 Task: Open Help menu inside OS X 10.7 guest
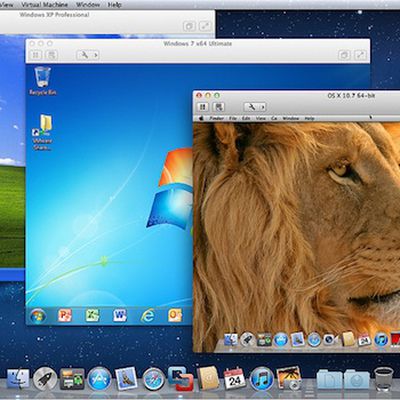309,118
